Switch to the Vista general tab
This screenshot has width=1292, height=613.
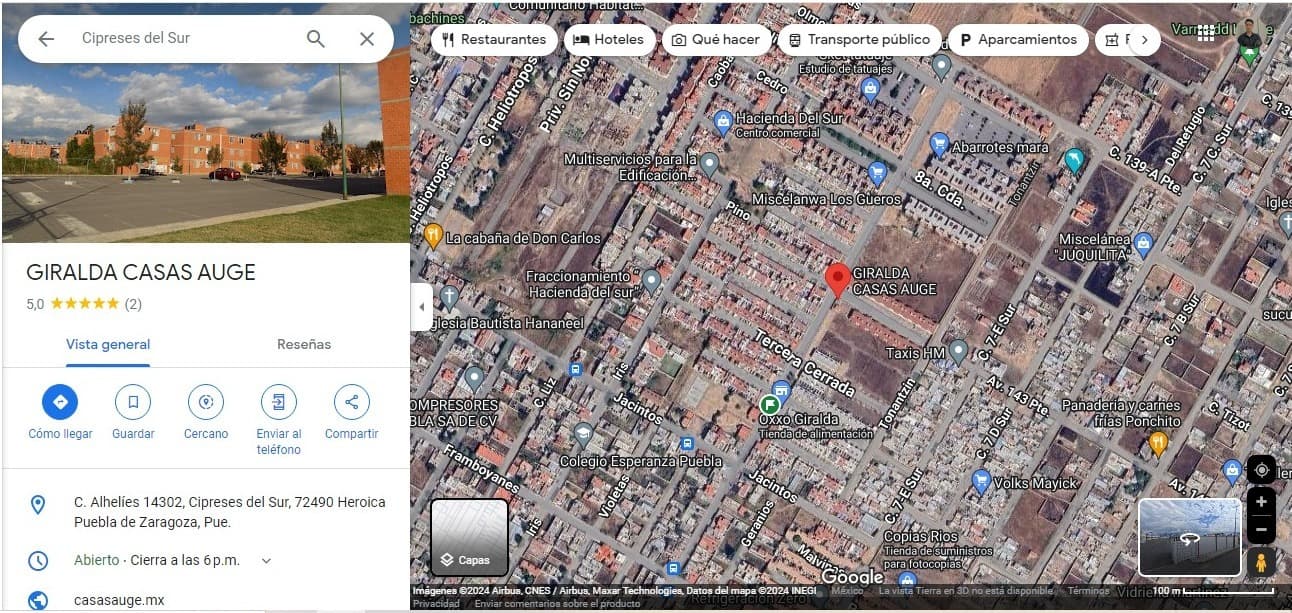pyautogui.click(x=108, y=345)
